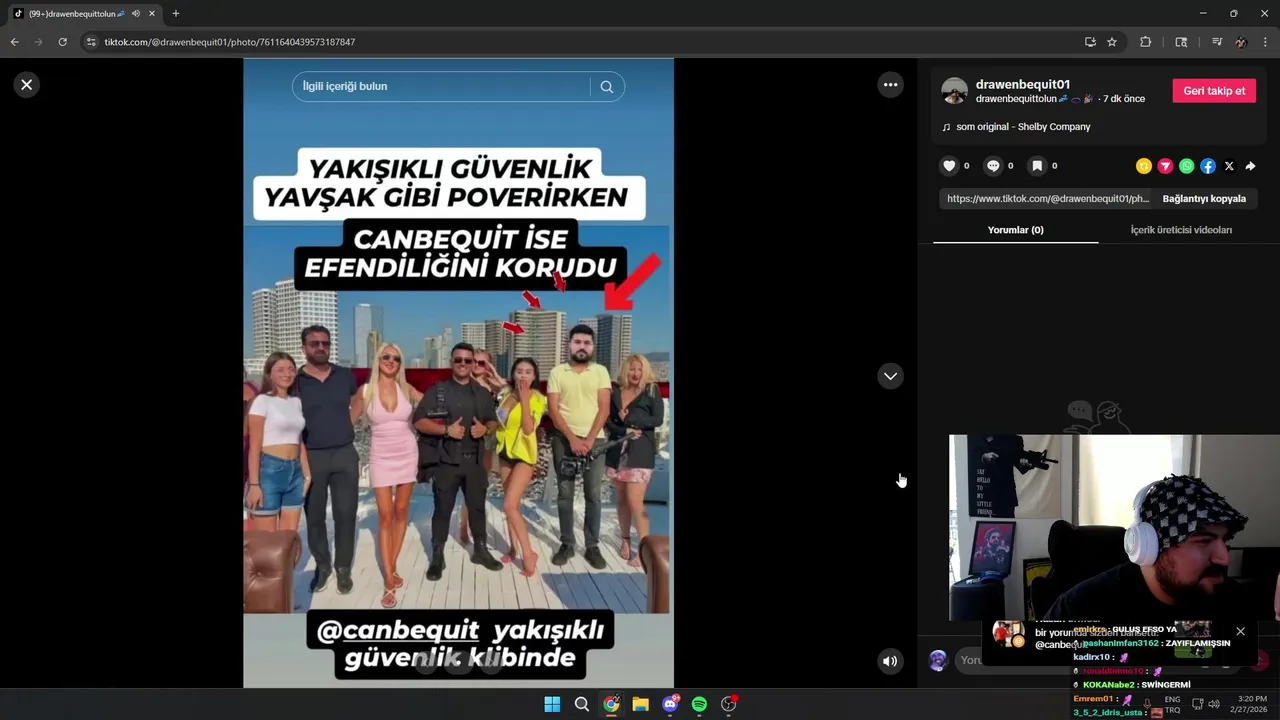
Task: Open the Chrome profile avatar
Action: 1241,42
